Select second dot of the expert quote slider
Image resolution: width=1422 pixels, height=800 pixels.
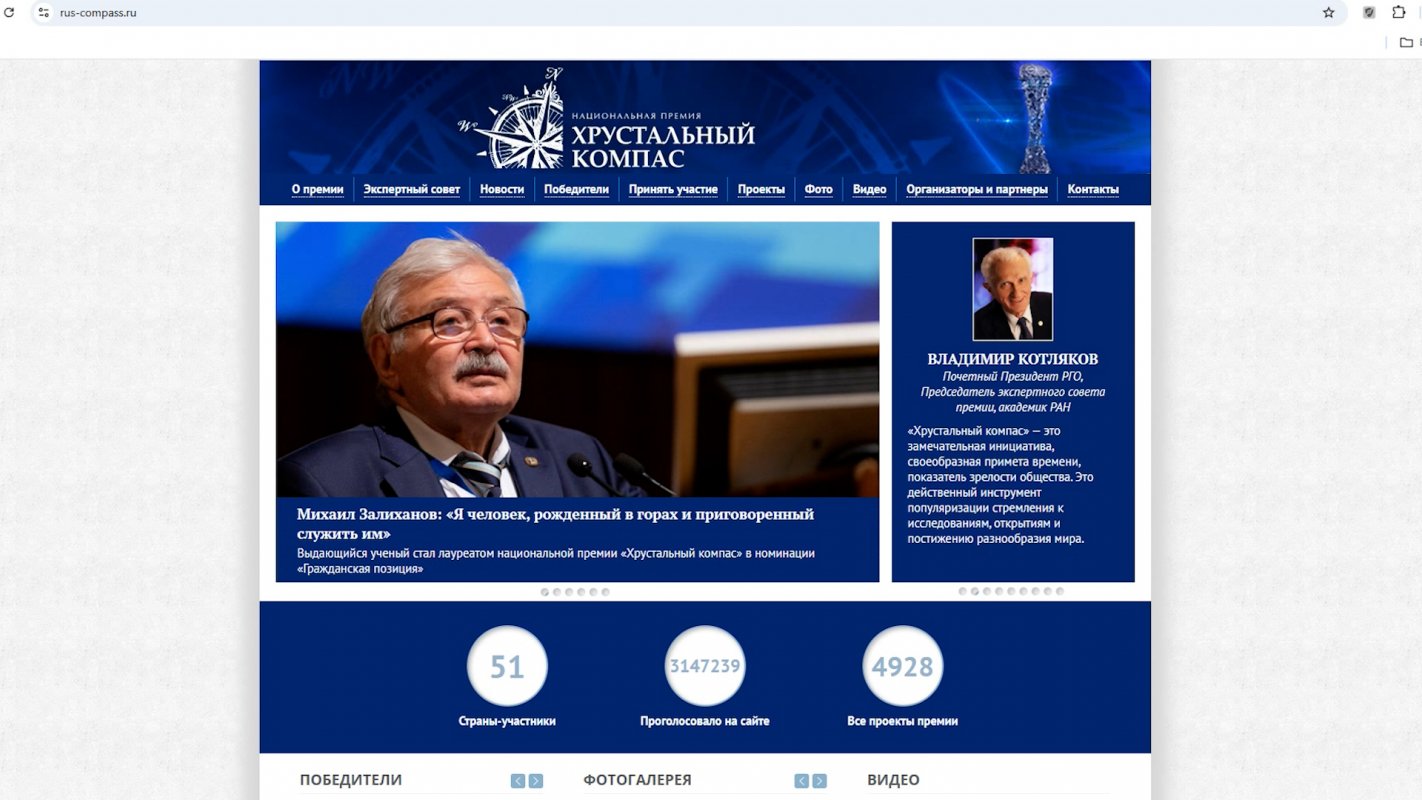point(975,591)
